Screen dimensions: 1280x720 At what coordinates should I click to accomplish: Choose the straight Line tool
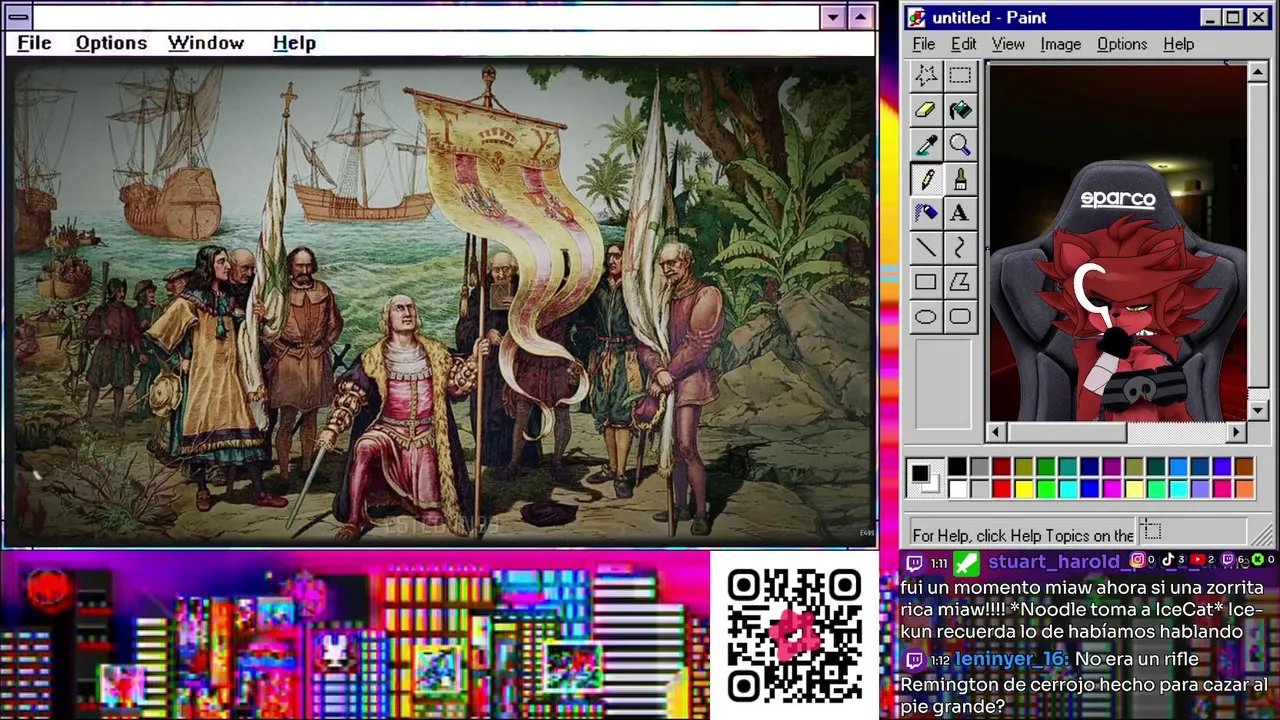tap(925, 248)
